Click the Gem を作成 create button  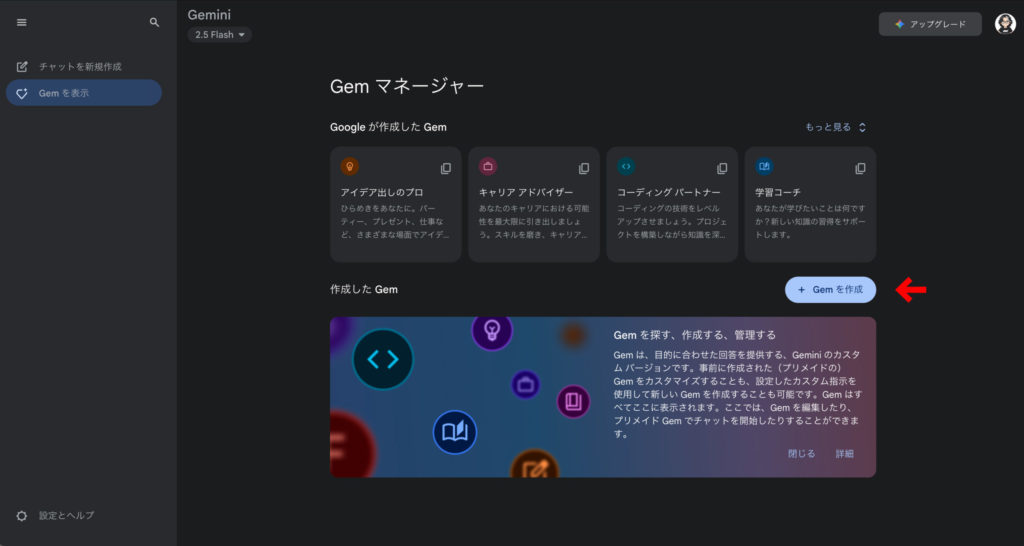coord(830,289)
